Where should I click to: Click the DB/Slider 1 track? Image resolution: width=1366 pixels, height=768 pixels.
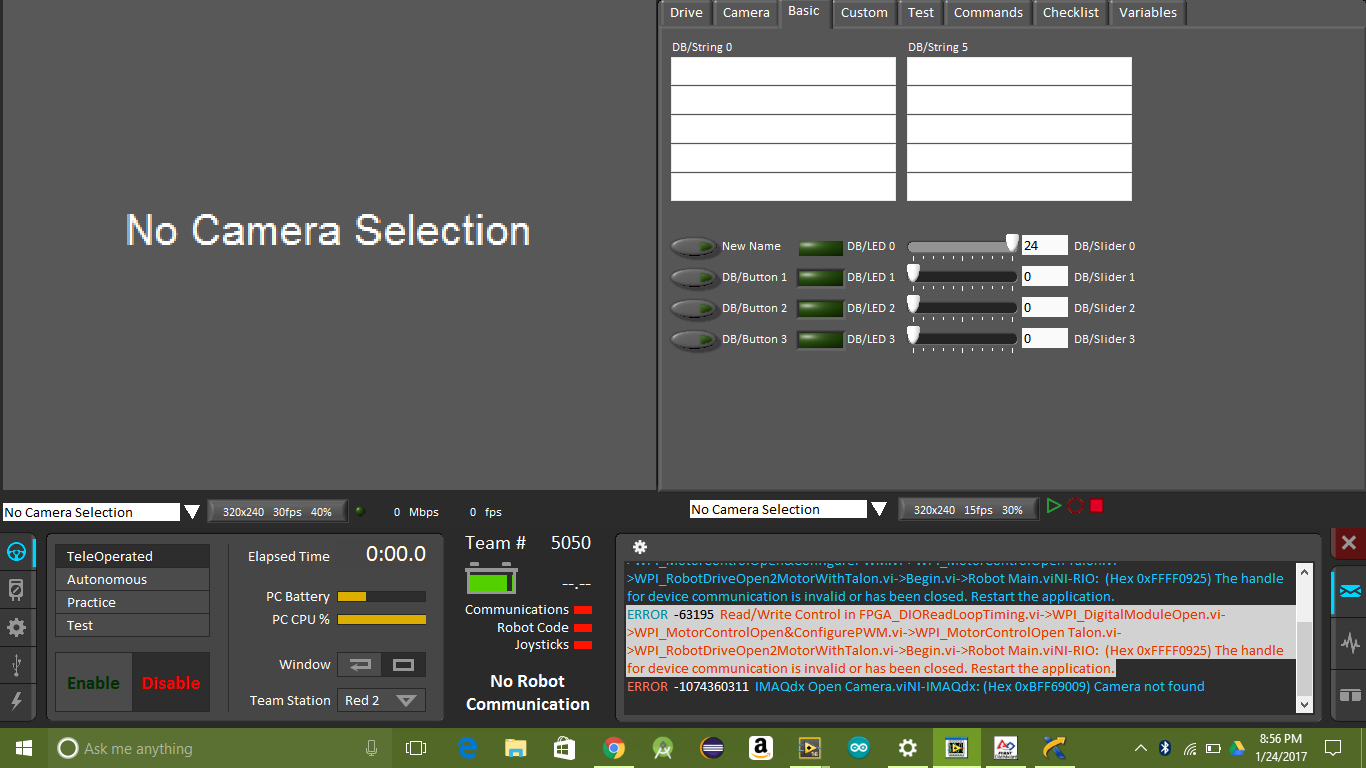962,277
